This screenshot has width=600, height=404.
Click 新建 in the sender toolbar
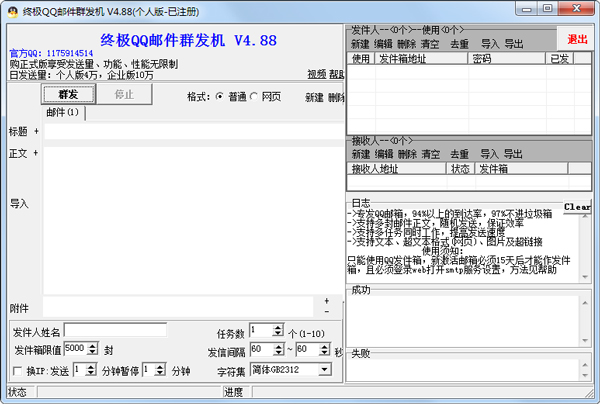tap(360, 44)
